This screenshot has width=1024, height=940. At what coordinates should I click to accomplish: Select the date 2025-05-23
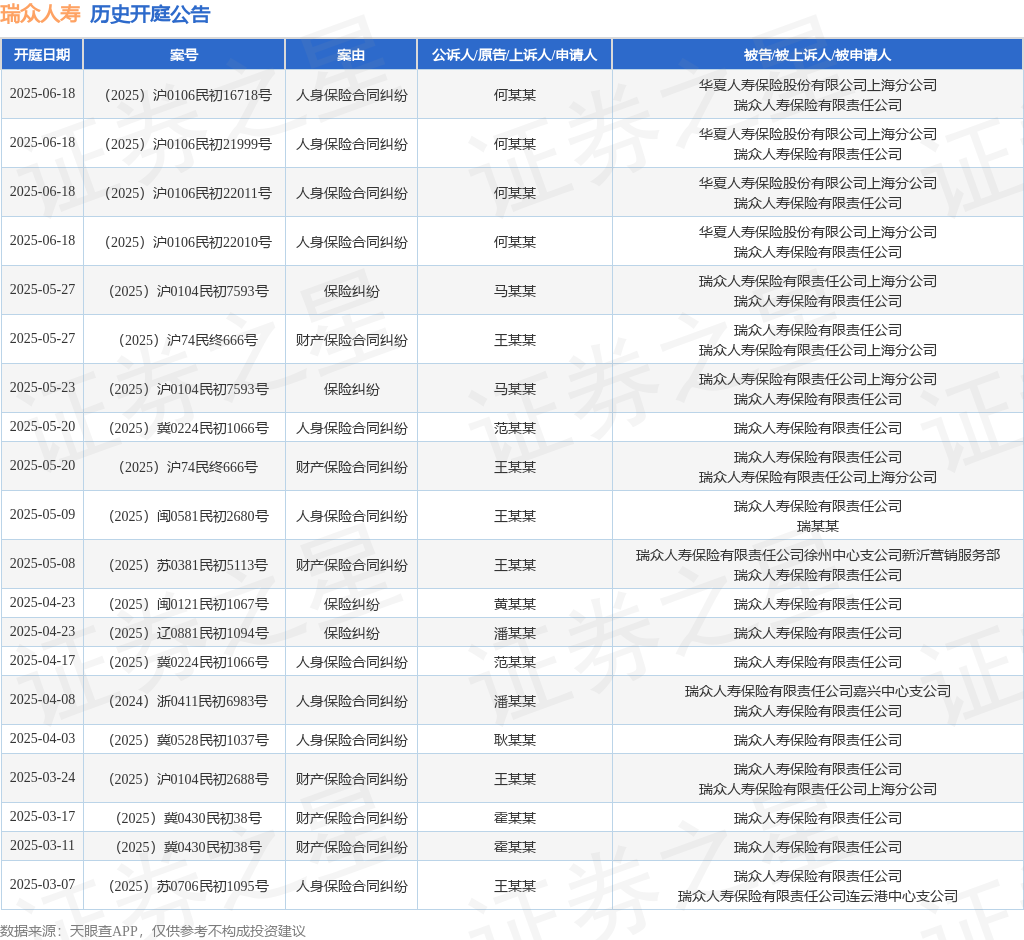(42, 387)
